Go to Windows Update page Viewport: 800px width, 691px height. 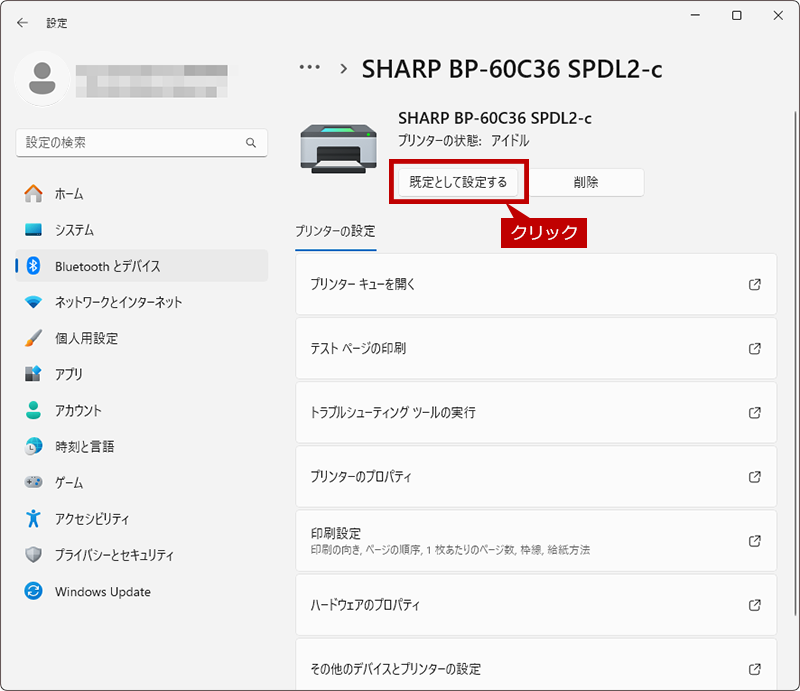pos(102,592)
